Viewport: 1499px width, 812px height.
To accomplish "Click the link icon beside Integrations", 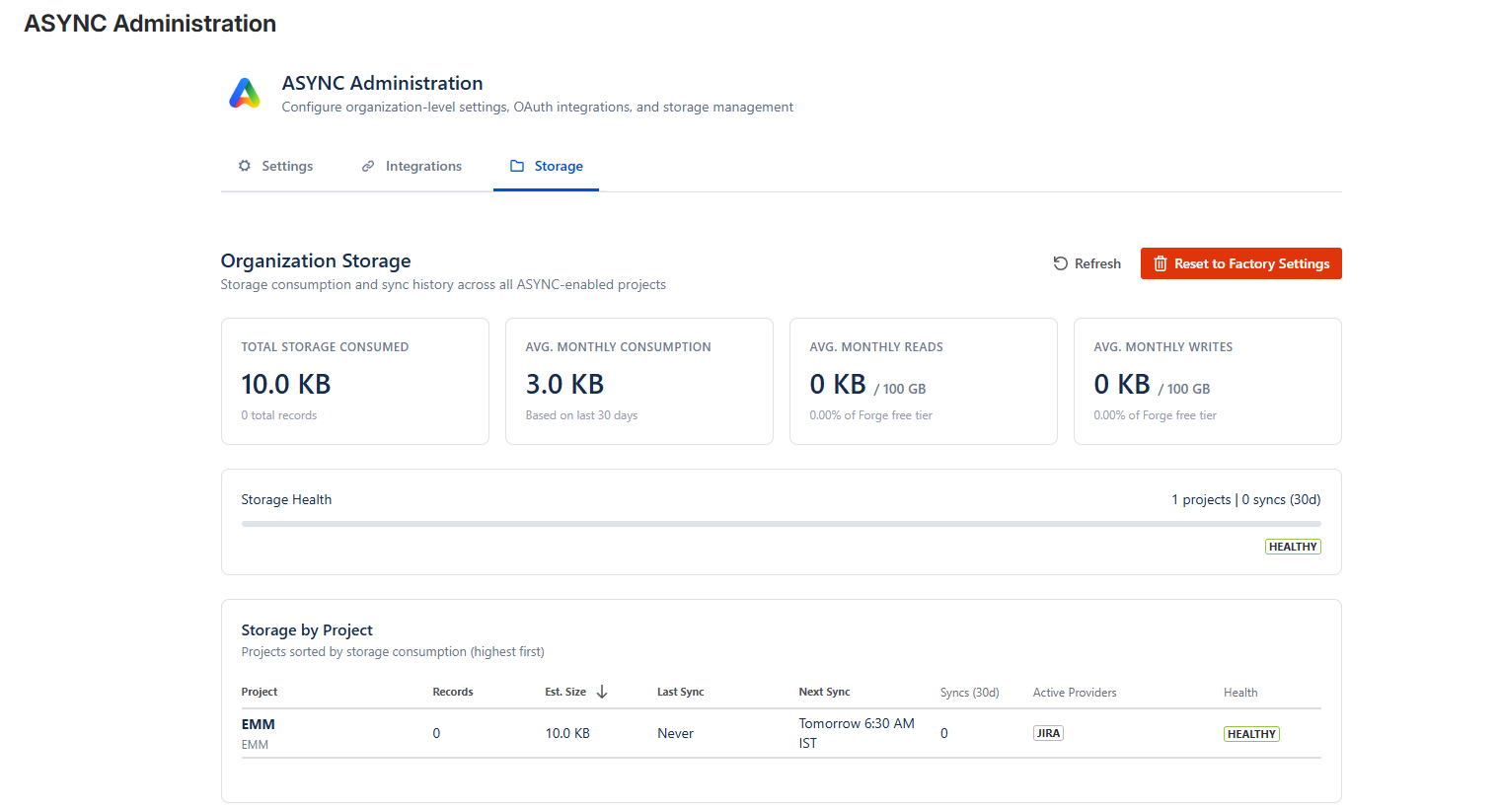I will 368,166.
